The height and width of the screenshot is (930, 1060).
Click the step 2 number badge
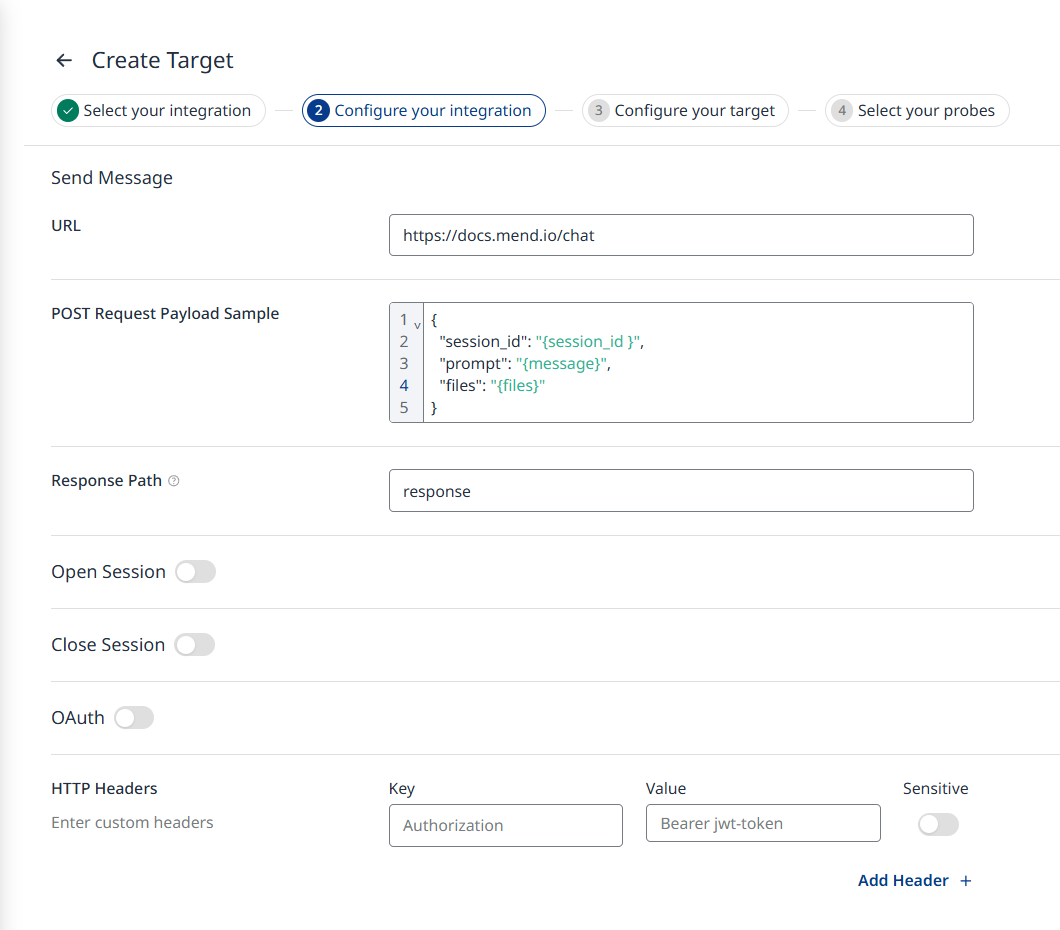click(x=318, y=111)
